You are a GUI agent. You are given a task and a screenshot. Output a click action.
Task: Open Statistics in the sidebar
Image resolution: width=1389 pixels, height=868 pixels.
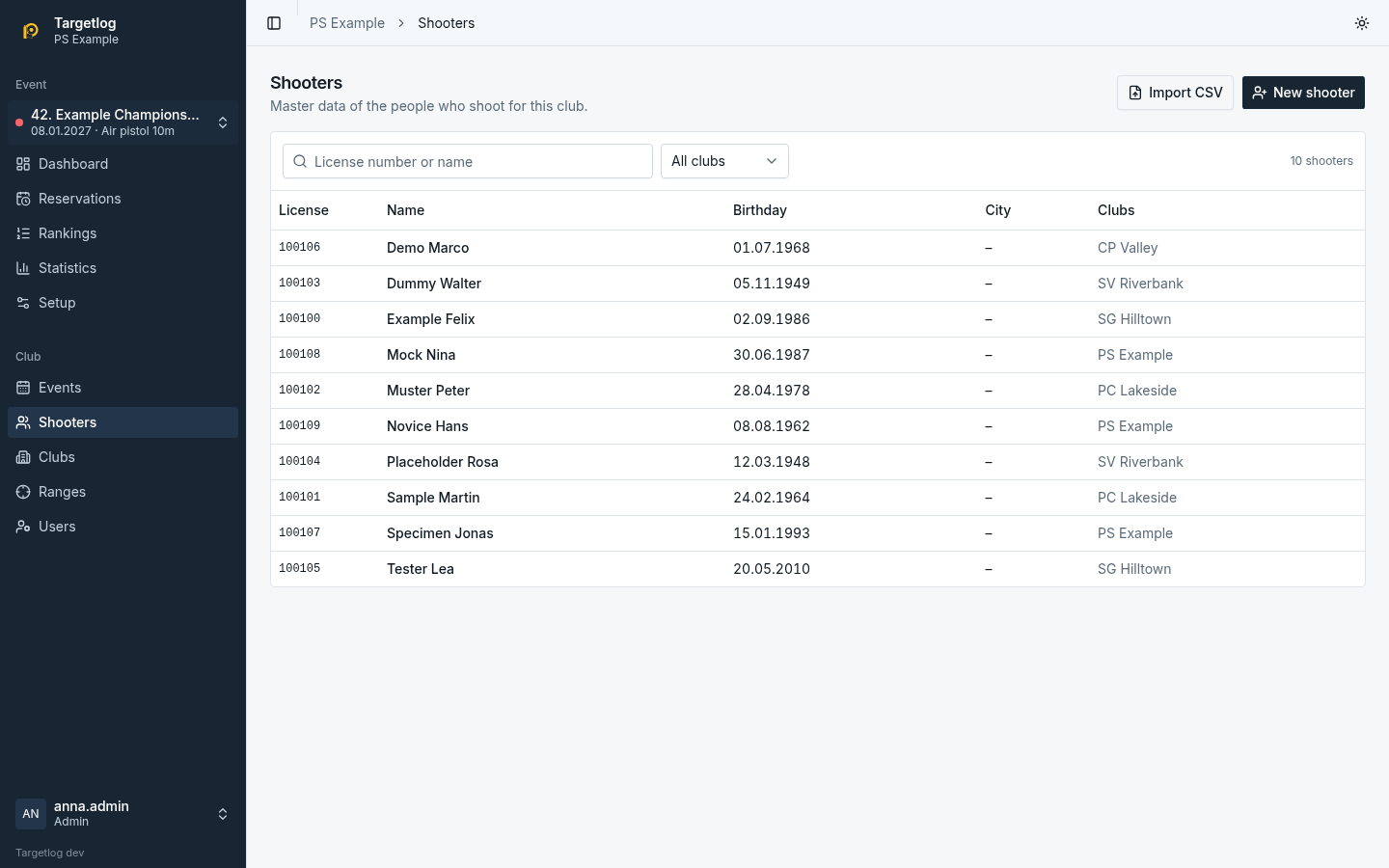point(123,268)
